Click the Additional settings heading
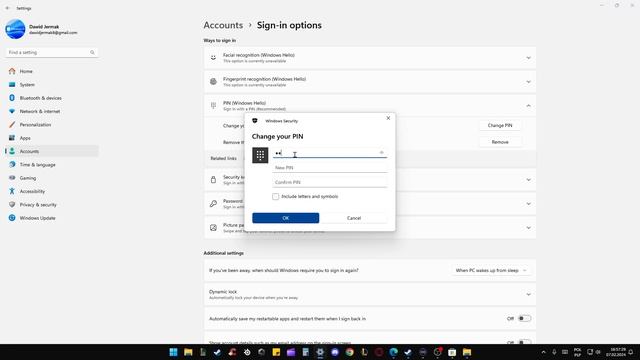The height and width of the screenshot is (360, 640). 223,253
